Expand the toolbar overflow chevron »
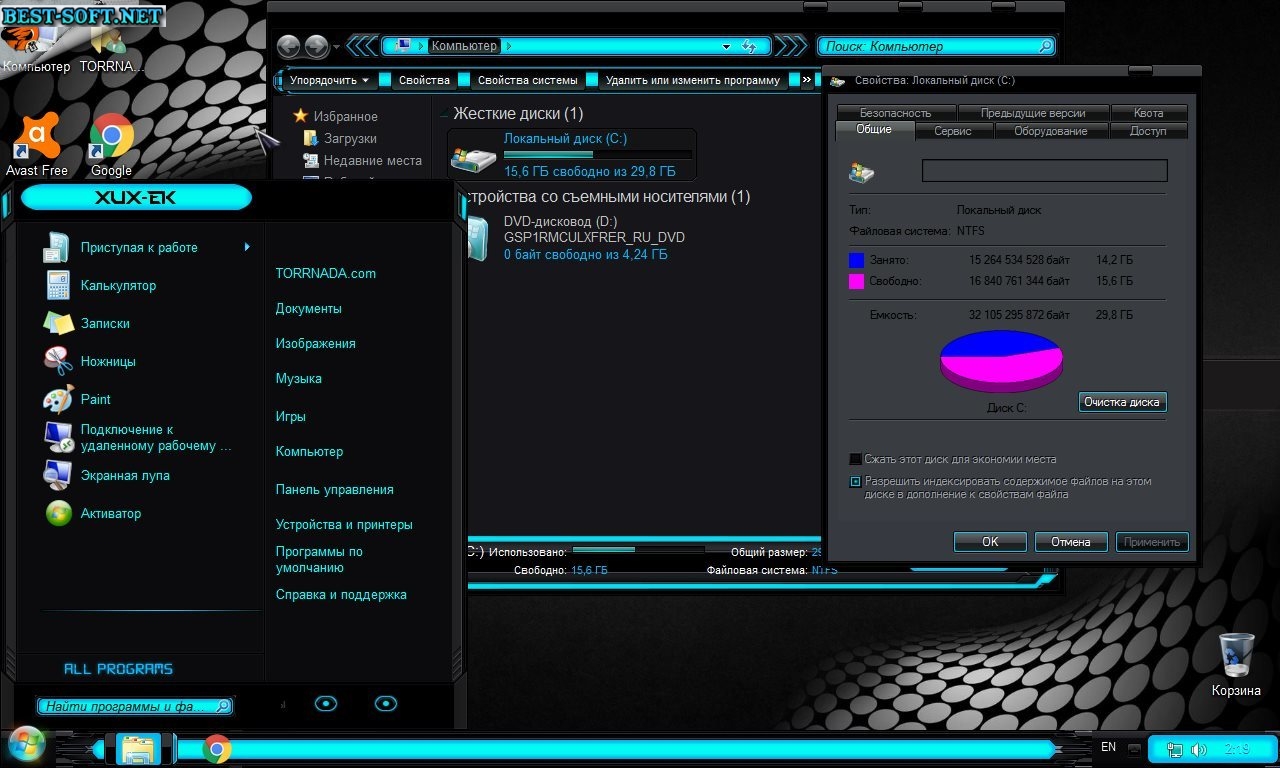 pyautogui.click(x=807, y=80)
